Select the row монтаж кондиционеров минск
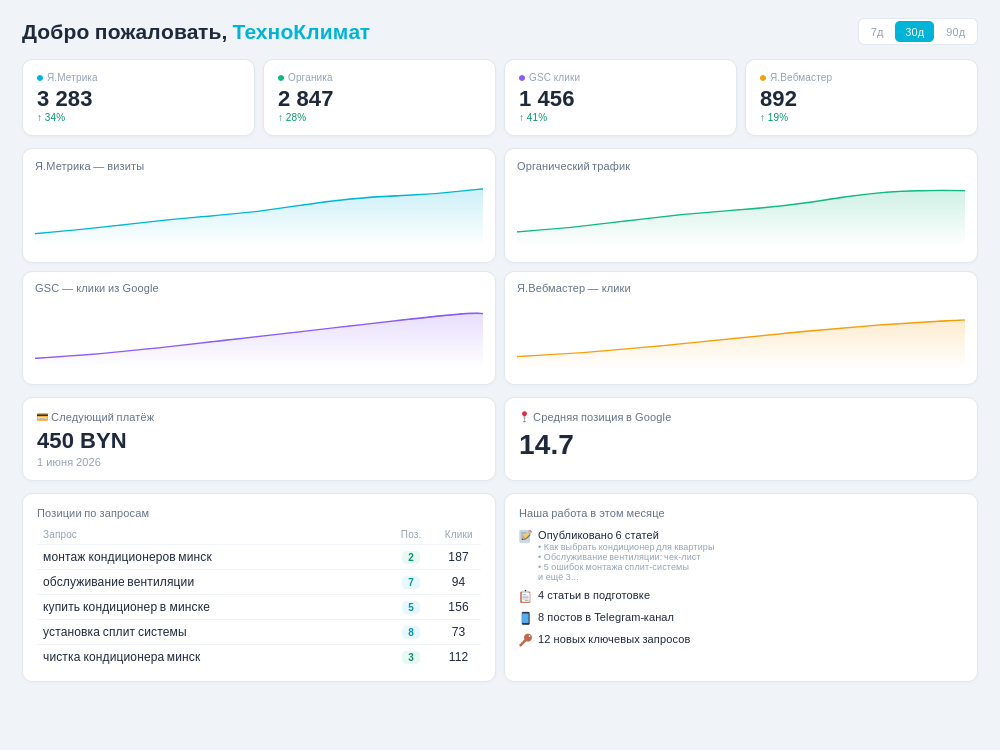Screen dimensions: 1000x750 [x=259, y=557]
